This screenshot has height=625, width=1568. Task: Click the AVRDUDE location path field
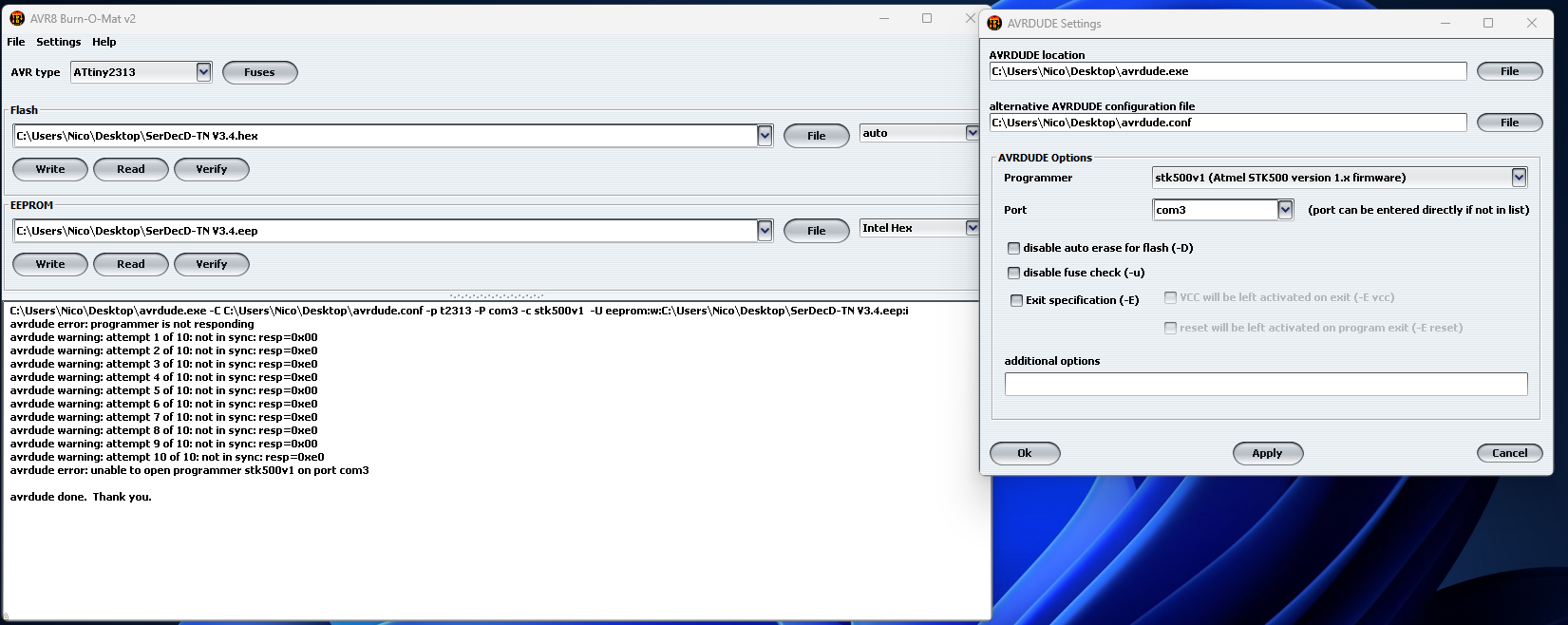pyautogui.click(x=1228, y=71)
